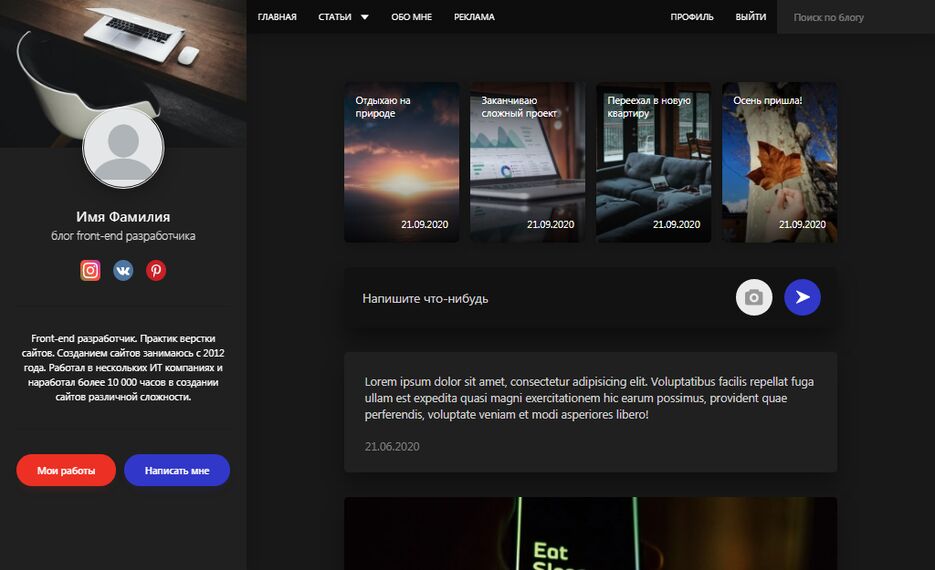Open the Отдыхаю на природе story card

click(x=402, y=162)
